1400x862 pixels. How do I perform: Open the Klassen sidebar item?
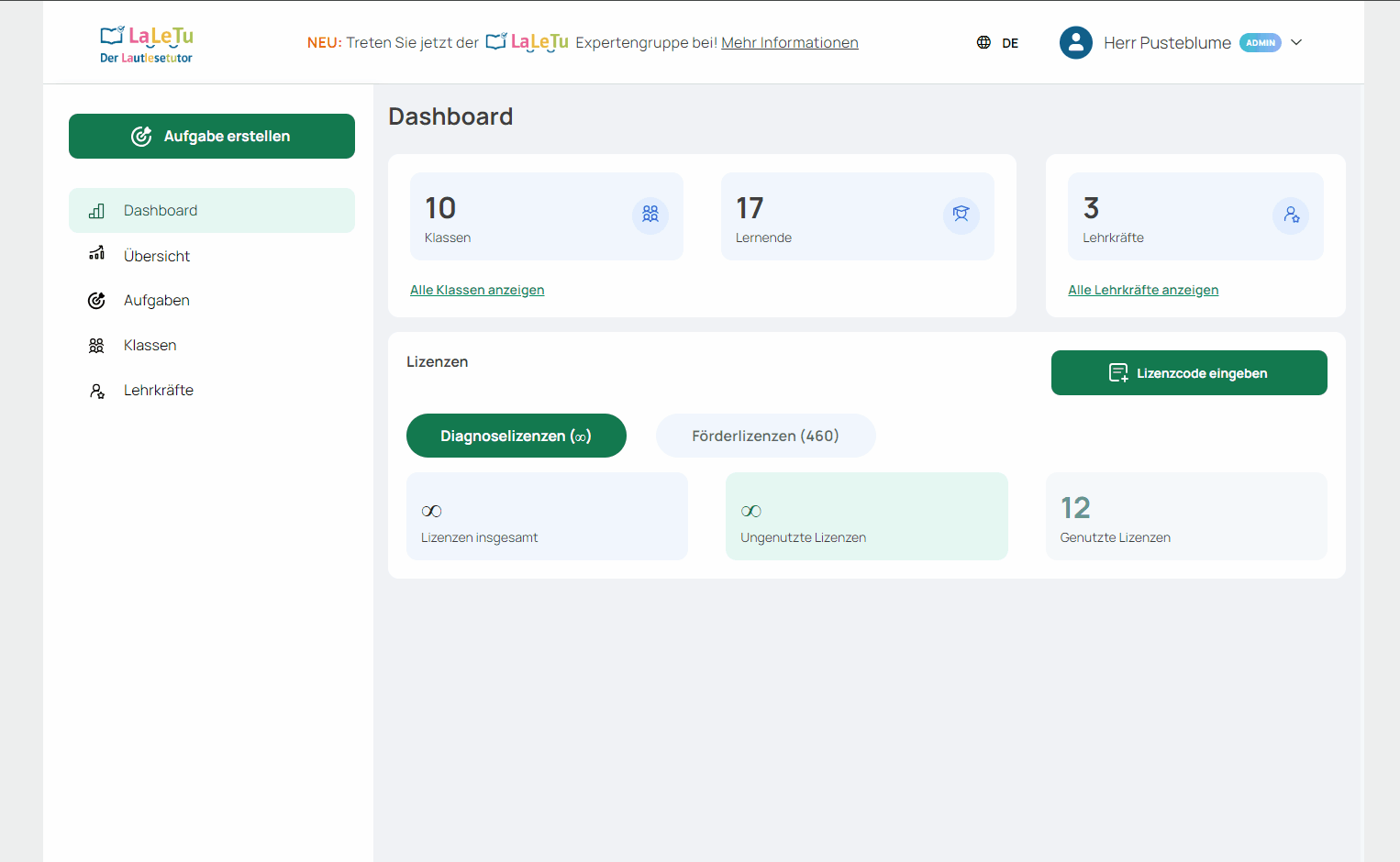tap(212, 345)
